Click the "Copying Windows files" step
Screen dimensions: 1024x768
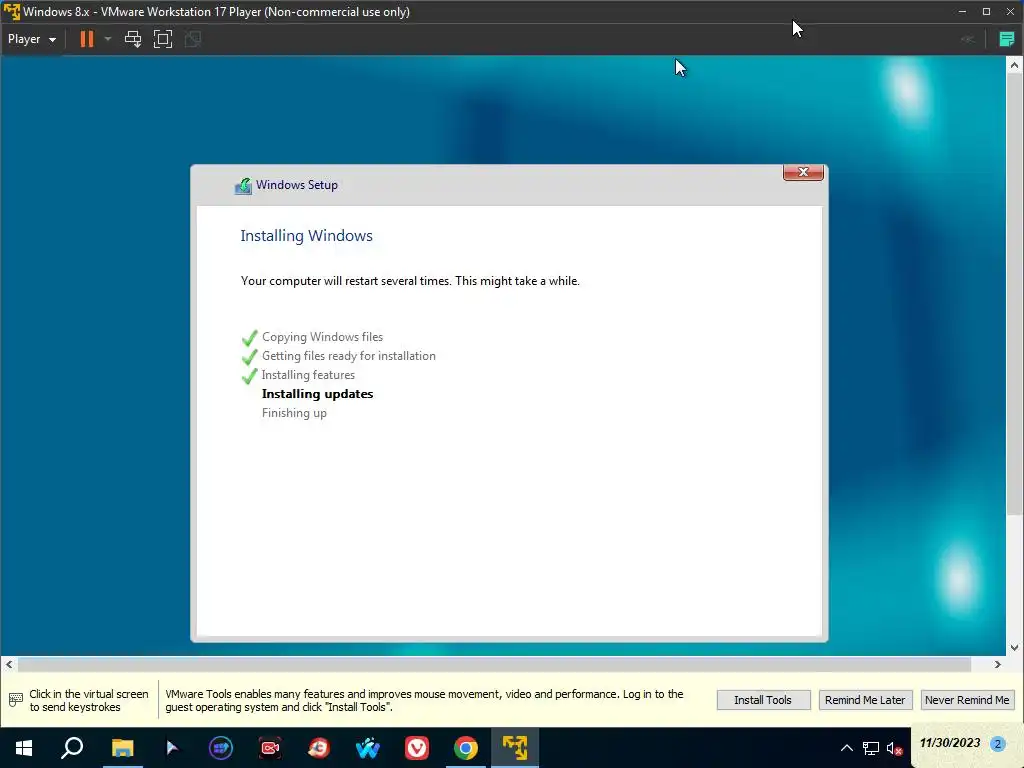pyautogui.click(x=323, y=337)
